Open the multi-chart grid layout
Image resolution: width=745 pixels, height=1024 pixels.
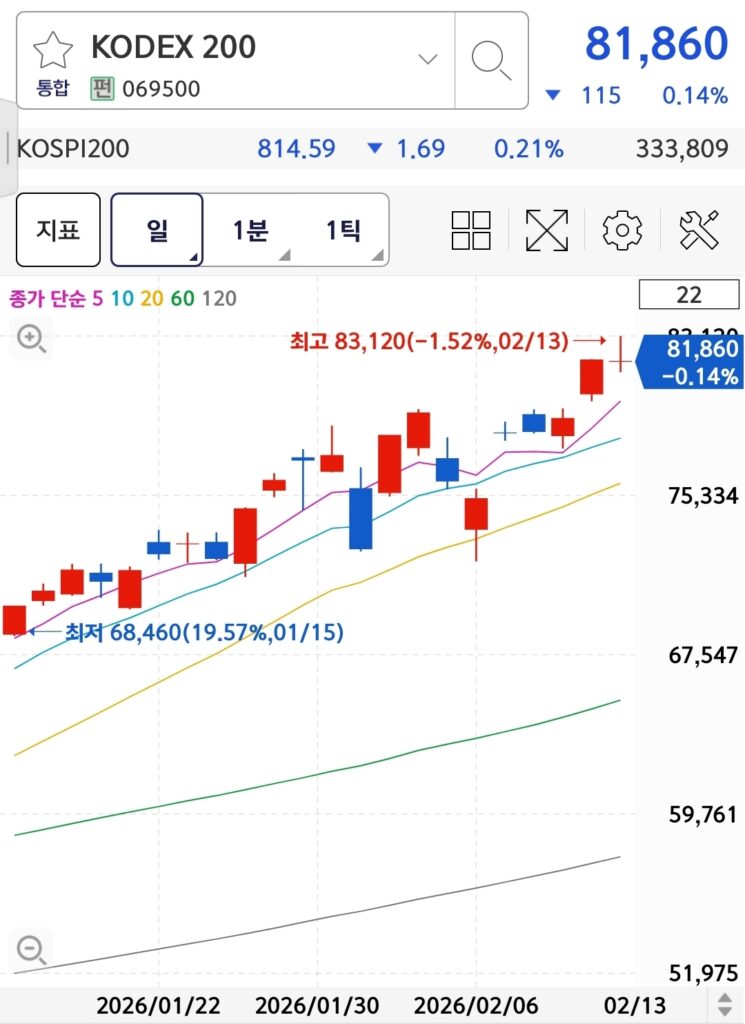click(471, 230)
